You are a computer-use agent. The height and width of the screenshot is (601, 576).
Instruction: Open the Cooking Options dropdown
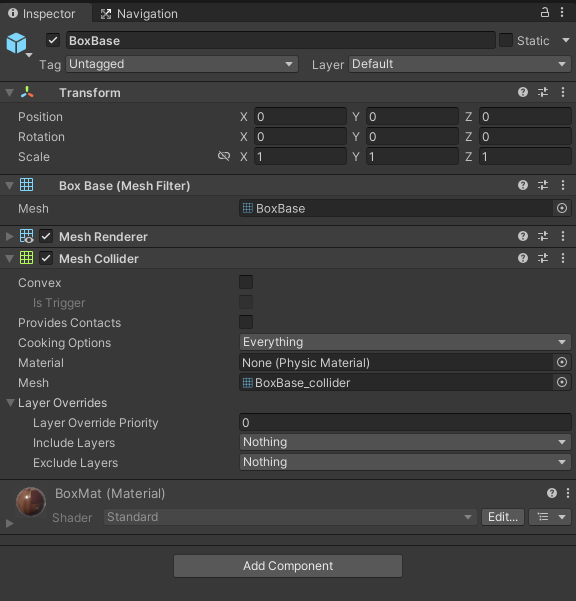405,342
